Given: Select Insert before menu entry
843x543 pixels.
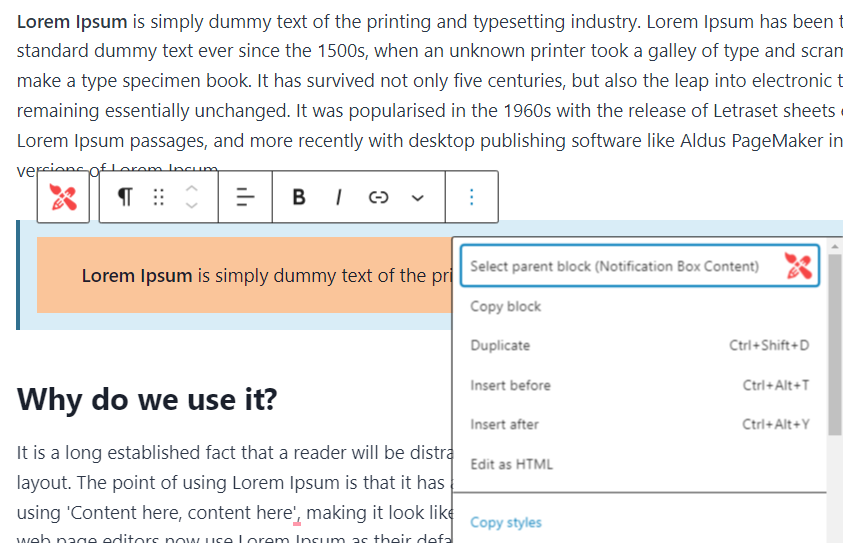Looking at the screenshot, I should coord(640,385).
